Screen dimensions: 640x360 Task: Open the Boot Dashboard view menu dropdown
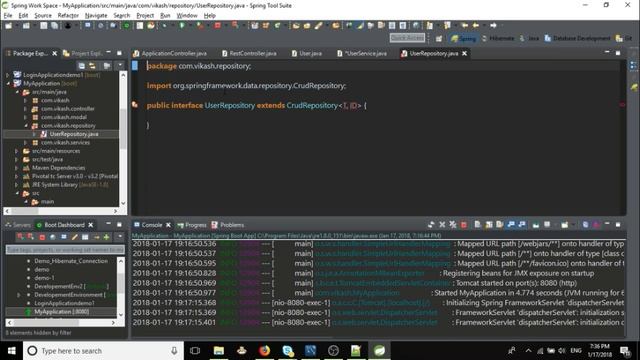(x=120, y=237)
